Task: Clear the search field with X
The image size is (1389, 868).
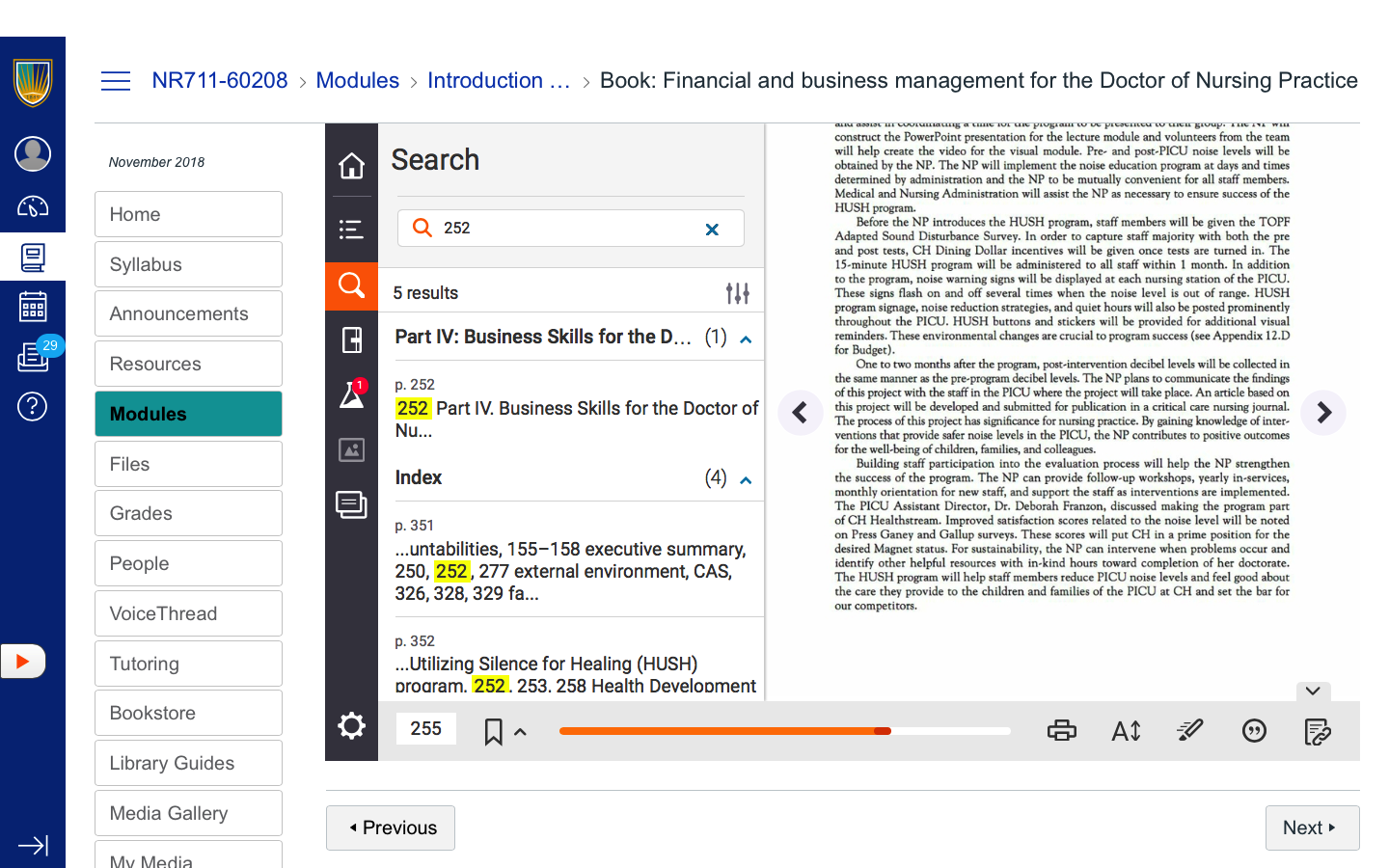Action: (x=712, y=230)
